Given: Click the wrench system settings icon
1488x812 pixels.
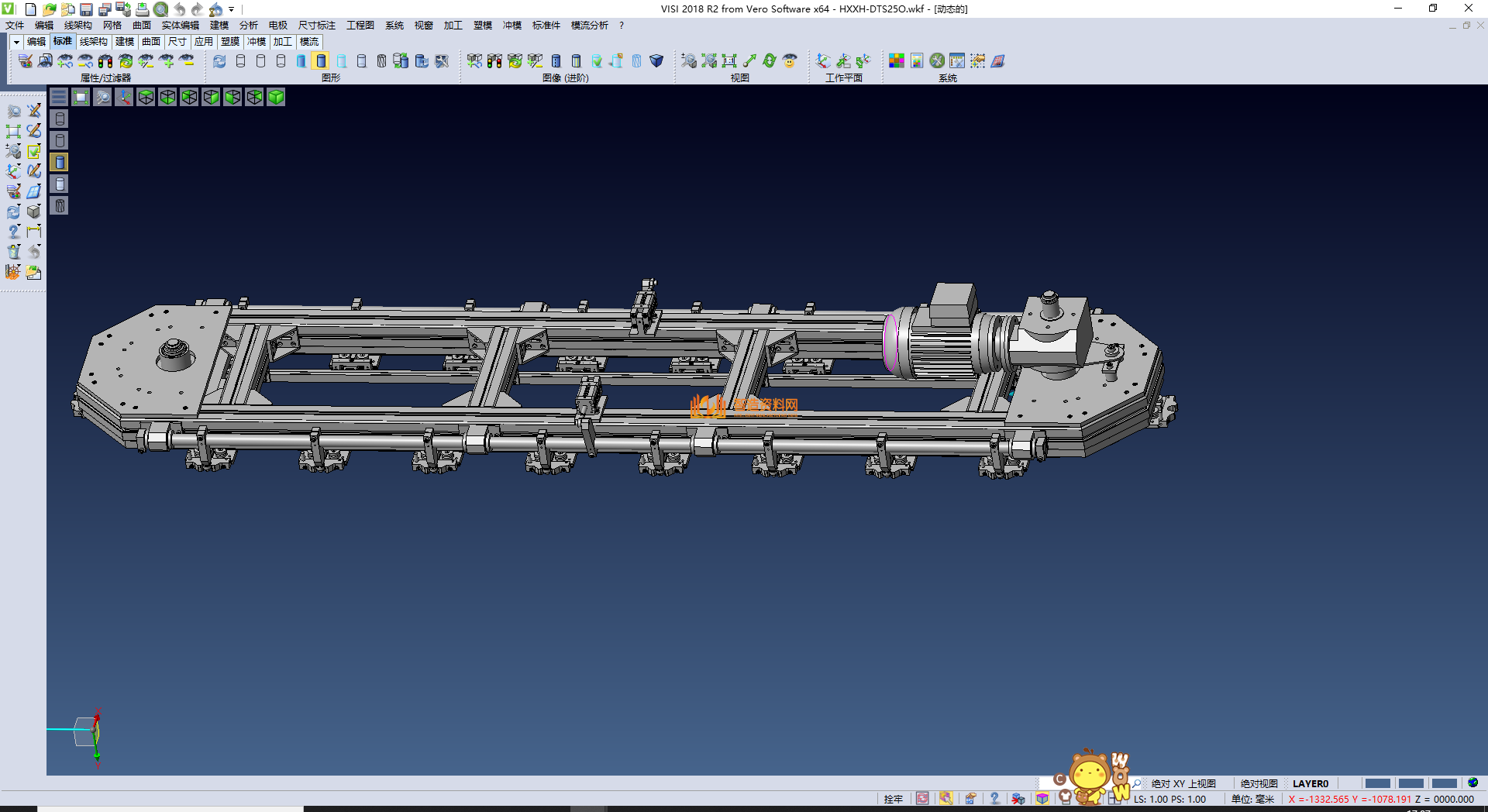Looking at the screenshot, I should coord(937,61).
